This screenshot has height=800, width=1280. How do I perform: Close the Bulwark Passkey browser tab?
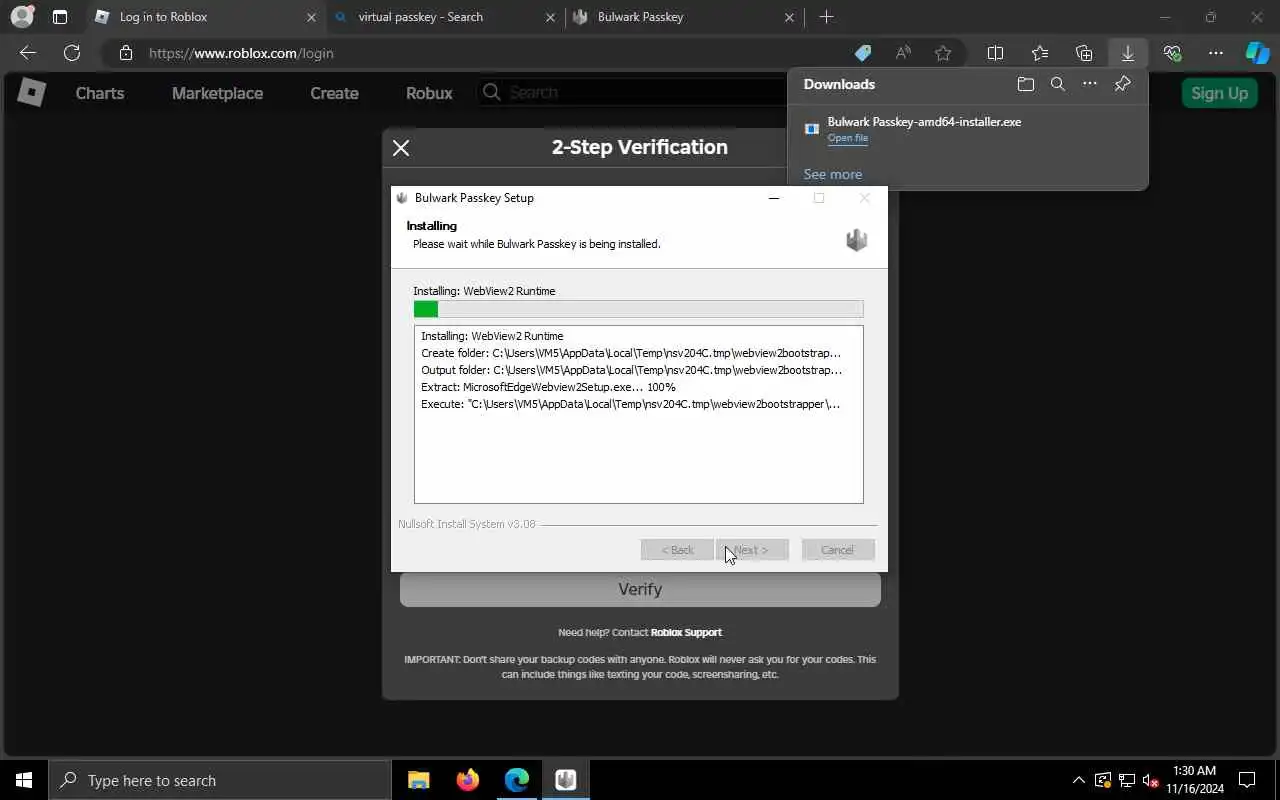790,17
